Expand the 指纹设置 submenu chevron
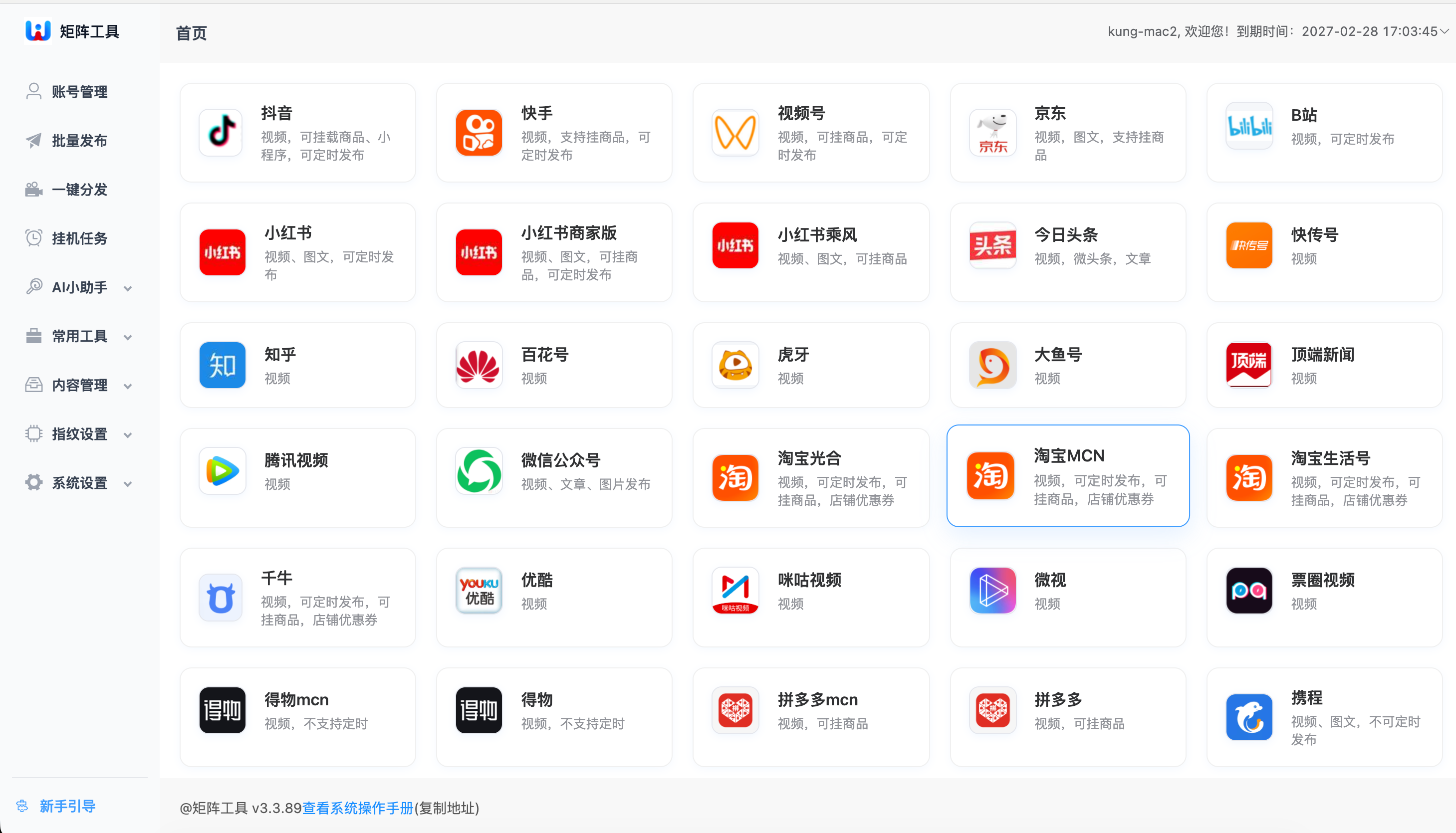1456x833 pixels. (128, 435)
